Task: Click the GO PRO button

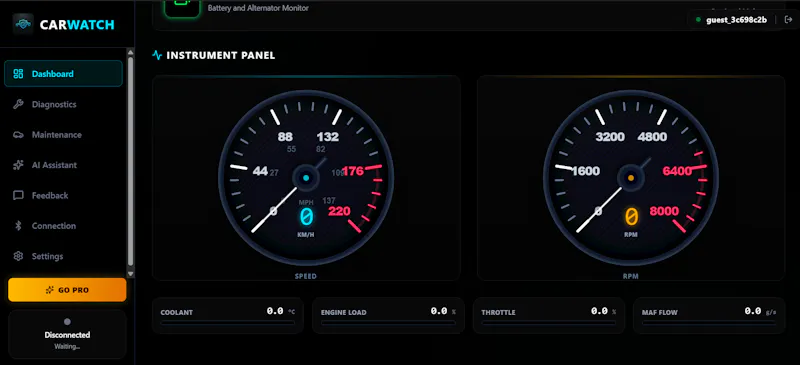Action: tap(67, 290)
